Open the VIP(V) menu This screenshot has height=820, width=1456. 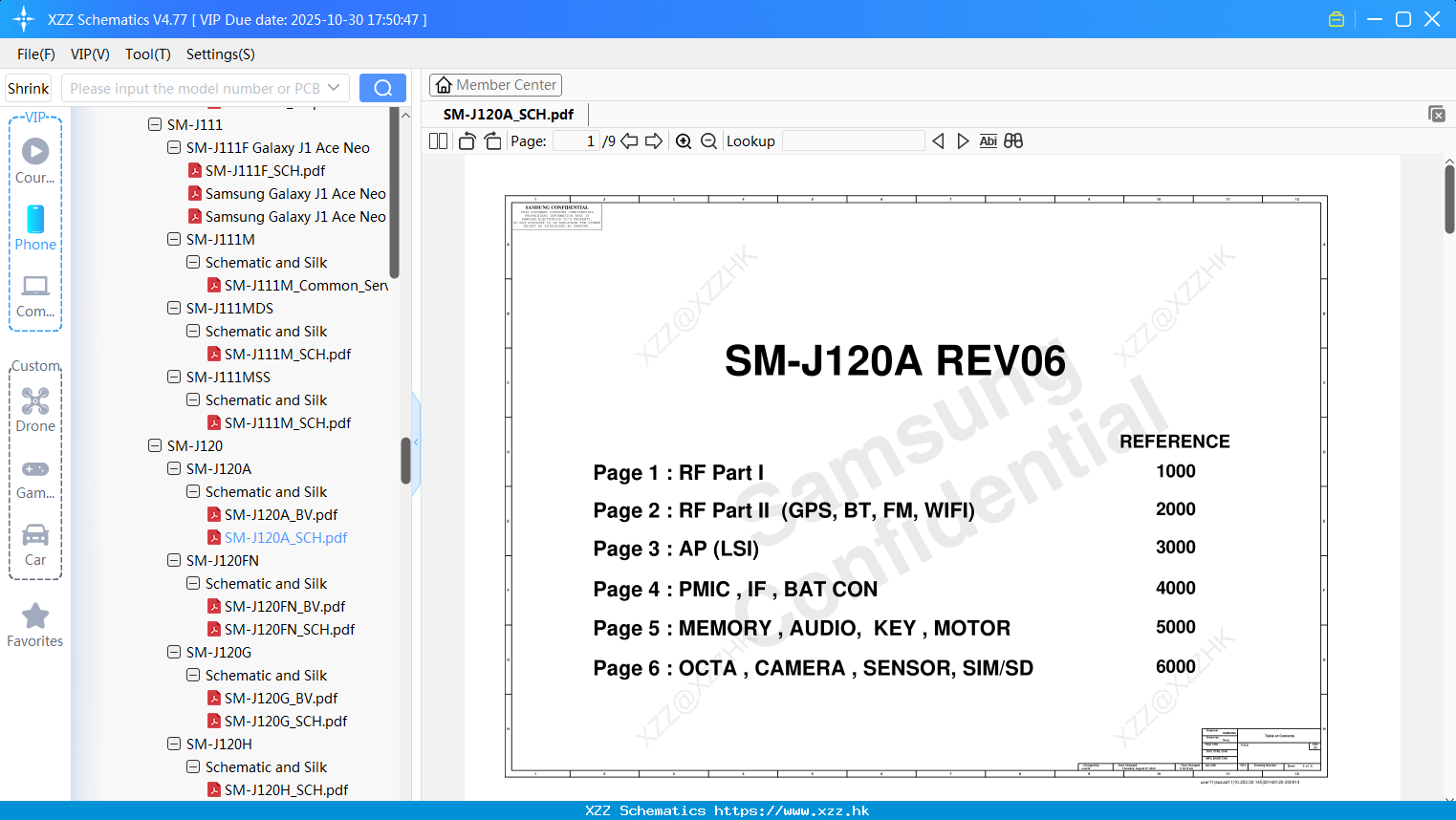tap(90, 54)
